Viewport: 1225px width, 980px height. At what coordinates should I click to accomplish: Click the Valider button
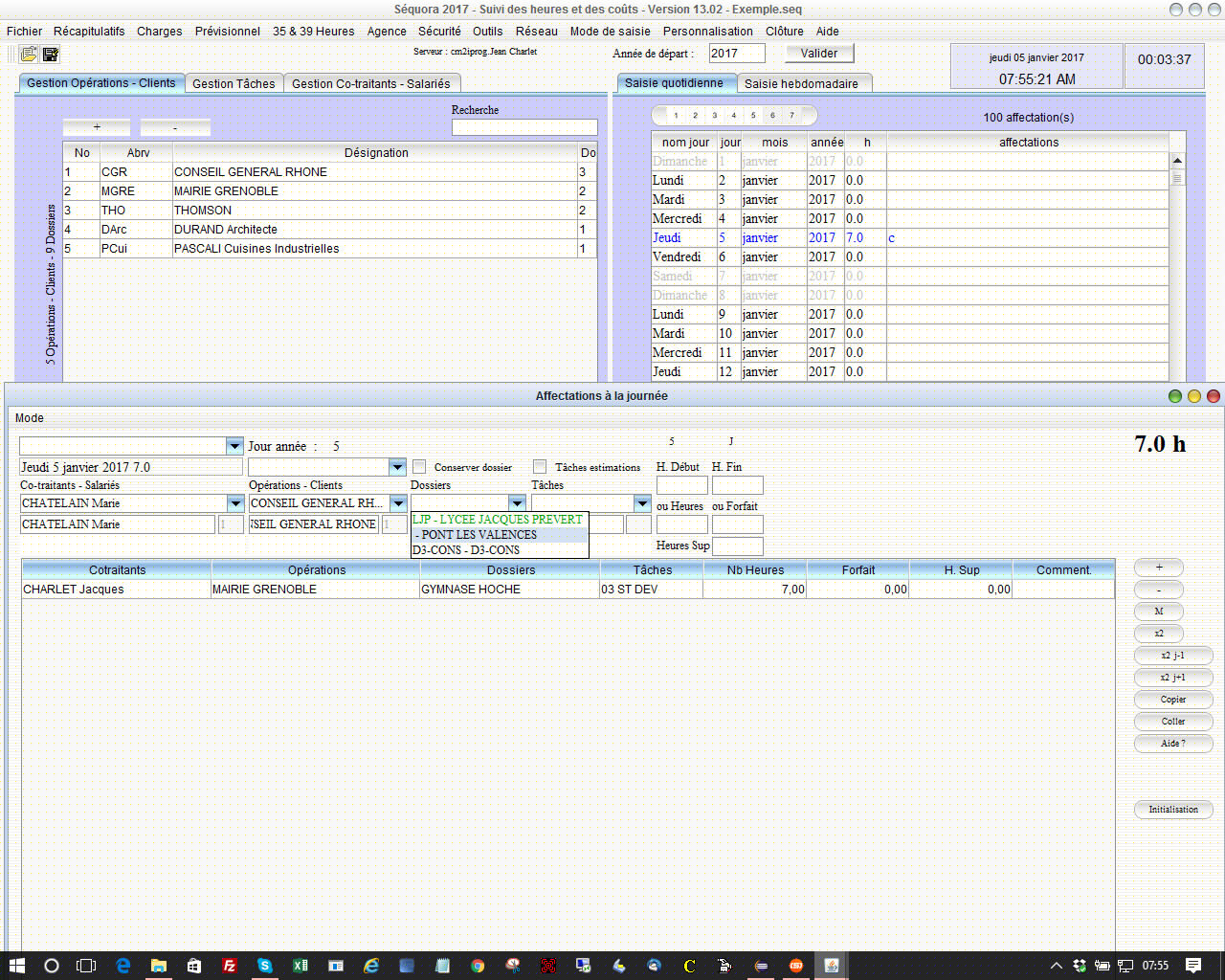point(818,54)
